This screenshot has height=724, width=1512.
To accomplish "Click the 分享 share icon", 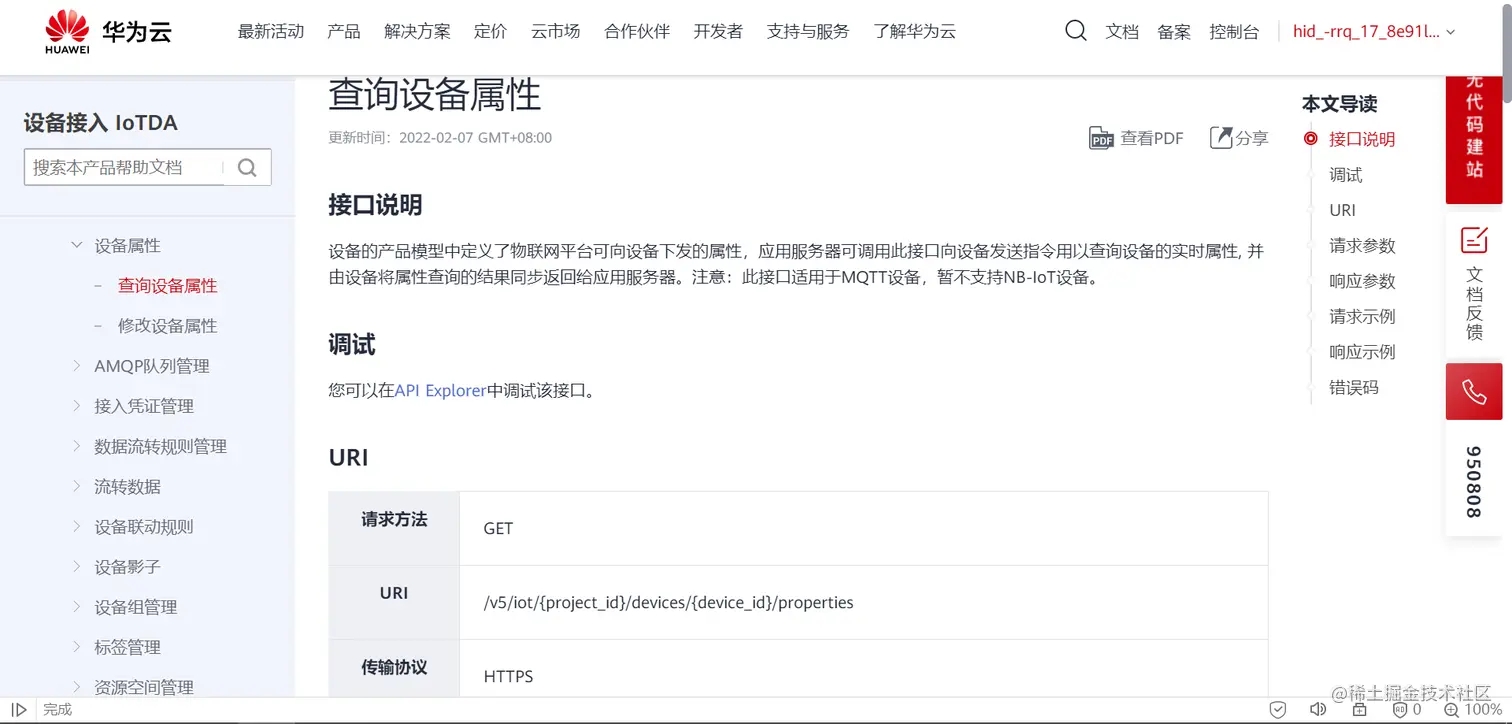I will (x=1221, y=138).
